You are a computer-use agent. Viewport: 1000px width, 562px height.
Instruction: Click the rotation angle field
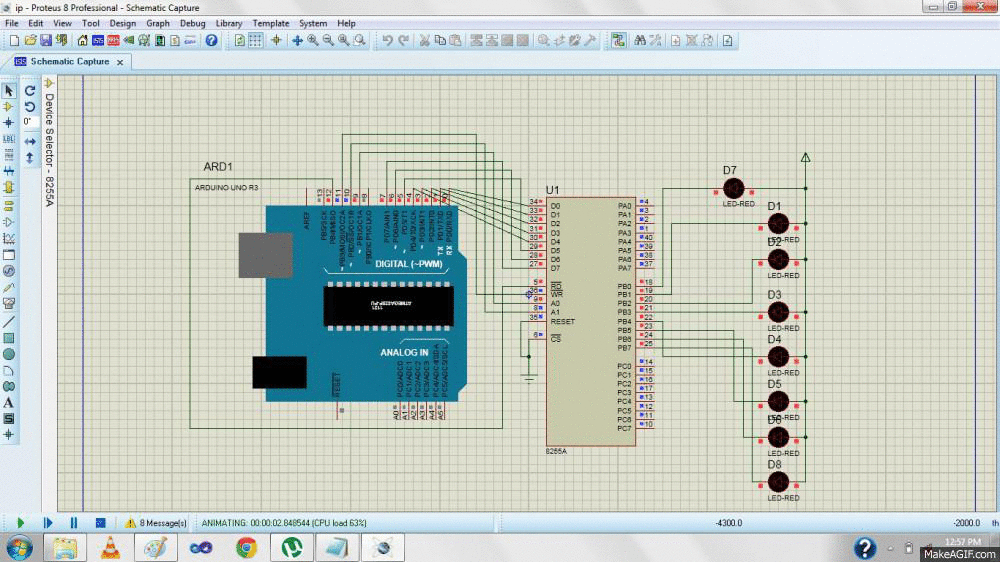30,121
